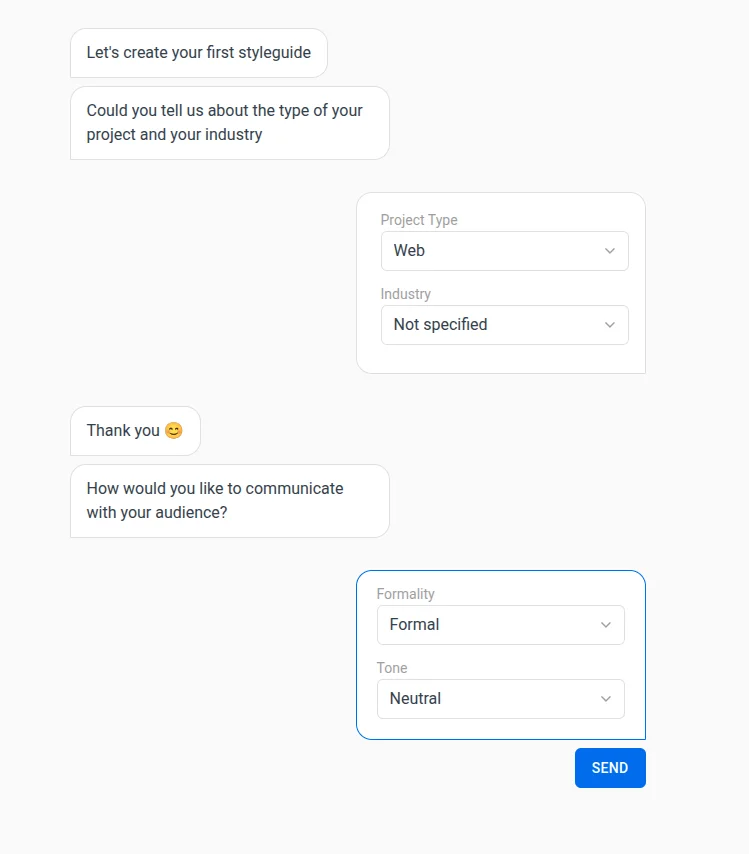749x854 pixels.
Task: Click the "Tone" field label
Action: click(392, 668)
